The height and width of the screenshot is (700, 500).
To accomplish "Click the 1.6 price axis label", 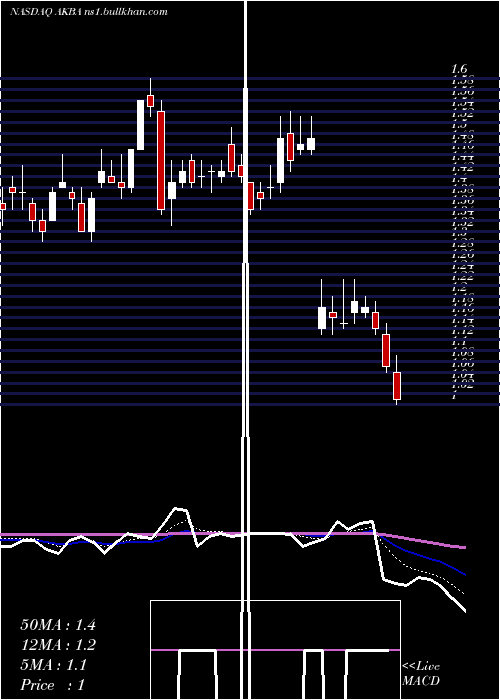I will click(459, 69).
